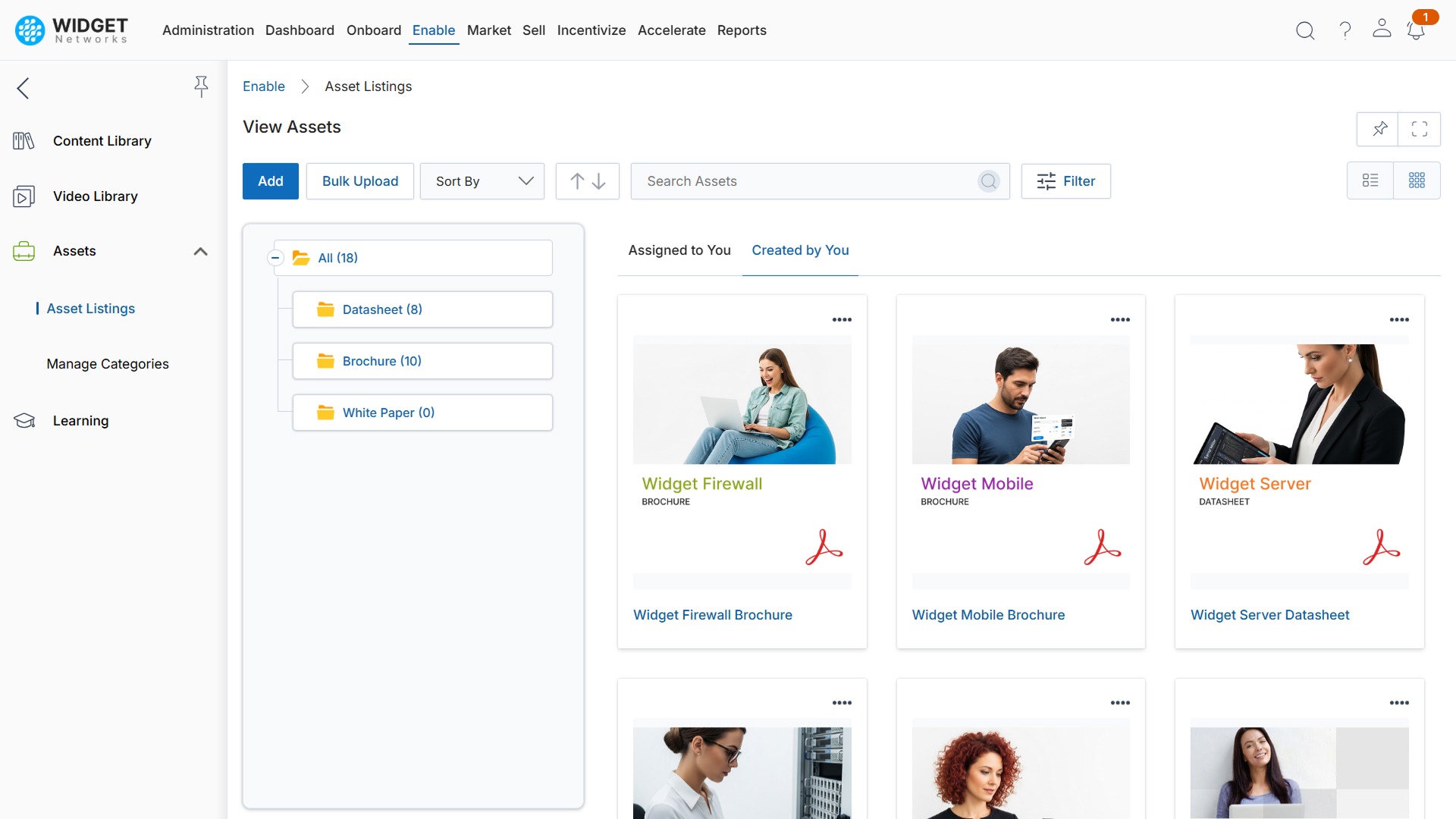Switch to grid view layout
The height and width of the screenshot is (819, 1456).
click(1418, 180)
